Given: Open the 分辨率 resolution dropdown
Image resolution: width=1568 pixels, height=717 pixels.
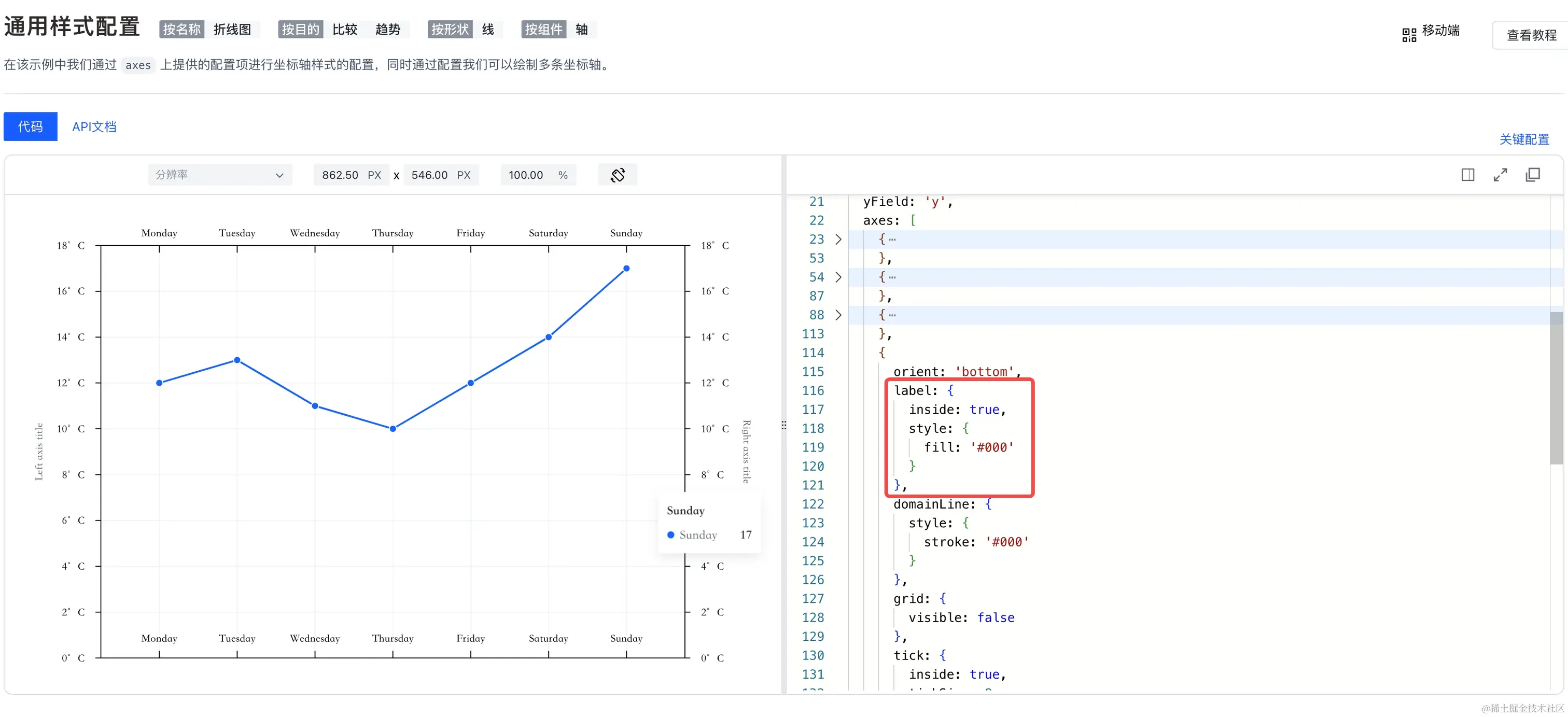Looking at the screenshot, I should click(219, 175).
